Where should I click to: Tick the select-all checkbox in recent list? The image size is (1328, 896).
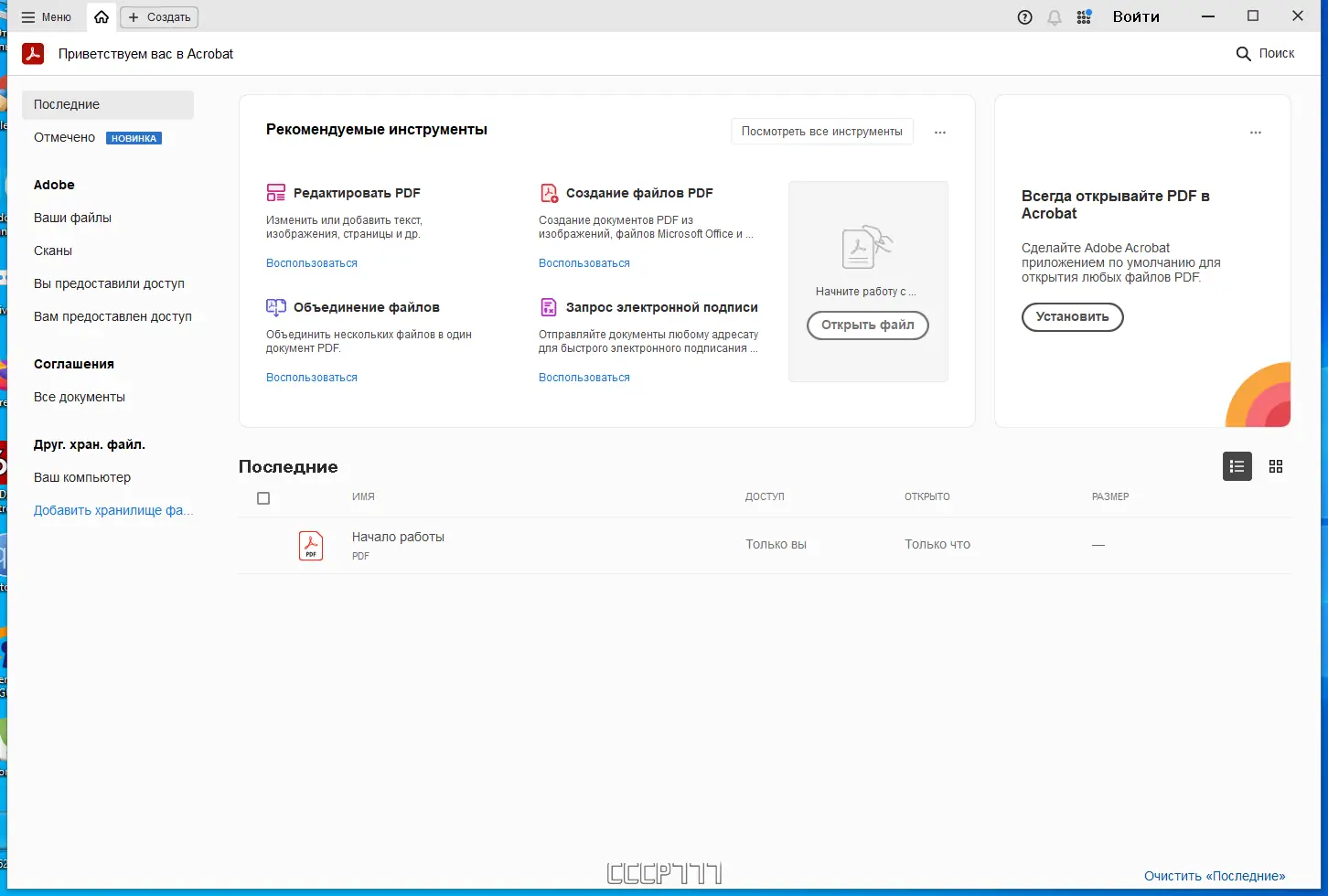pos(263,498)
